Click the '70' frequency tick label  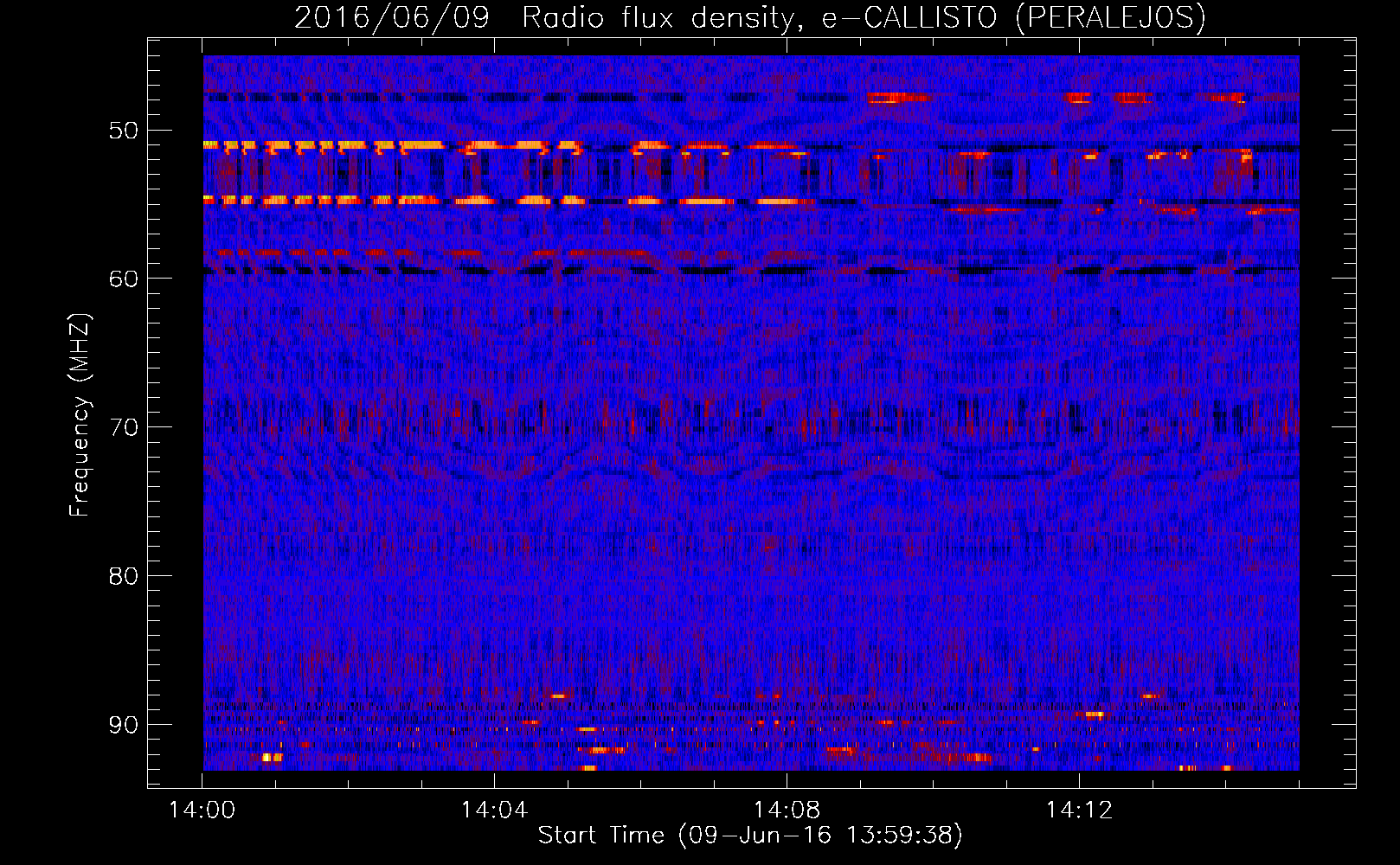pyautogui.click(x=123, y=427)
